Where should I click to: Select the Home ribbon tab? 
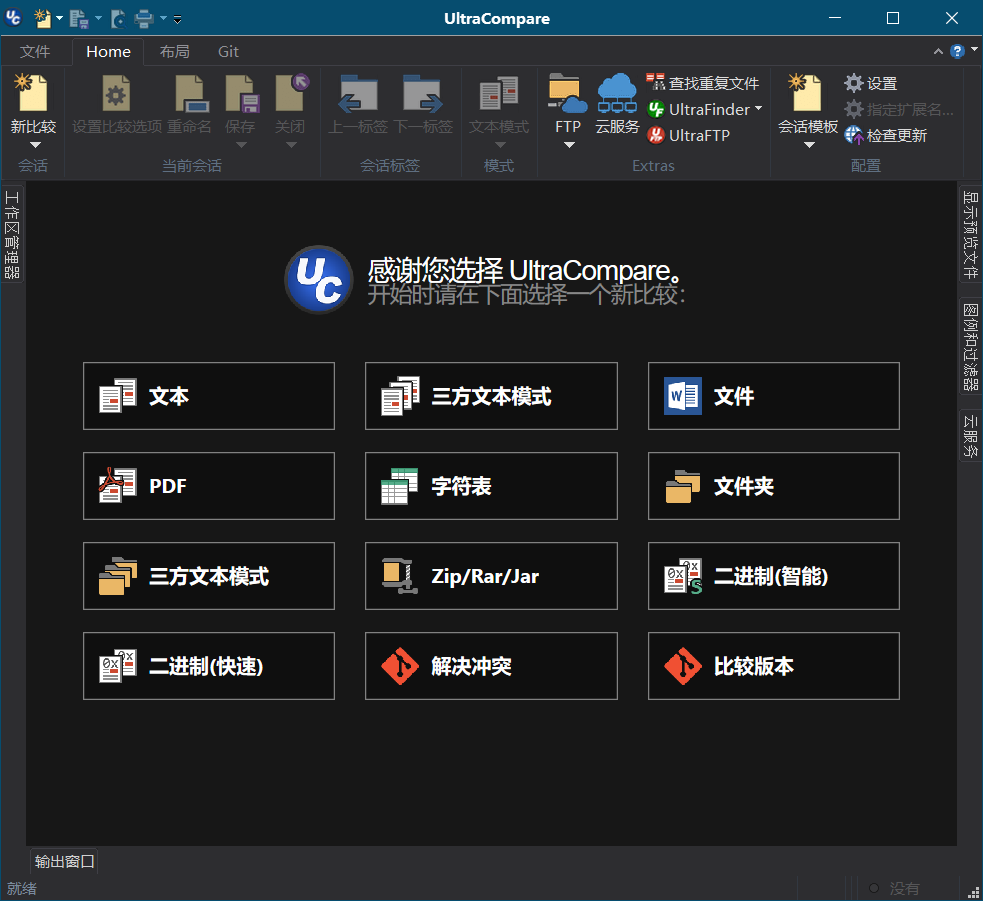(108, 51)
